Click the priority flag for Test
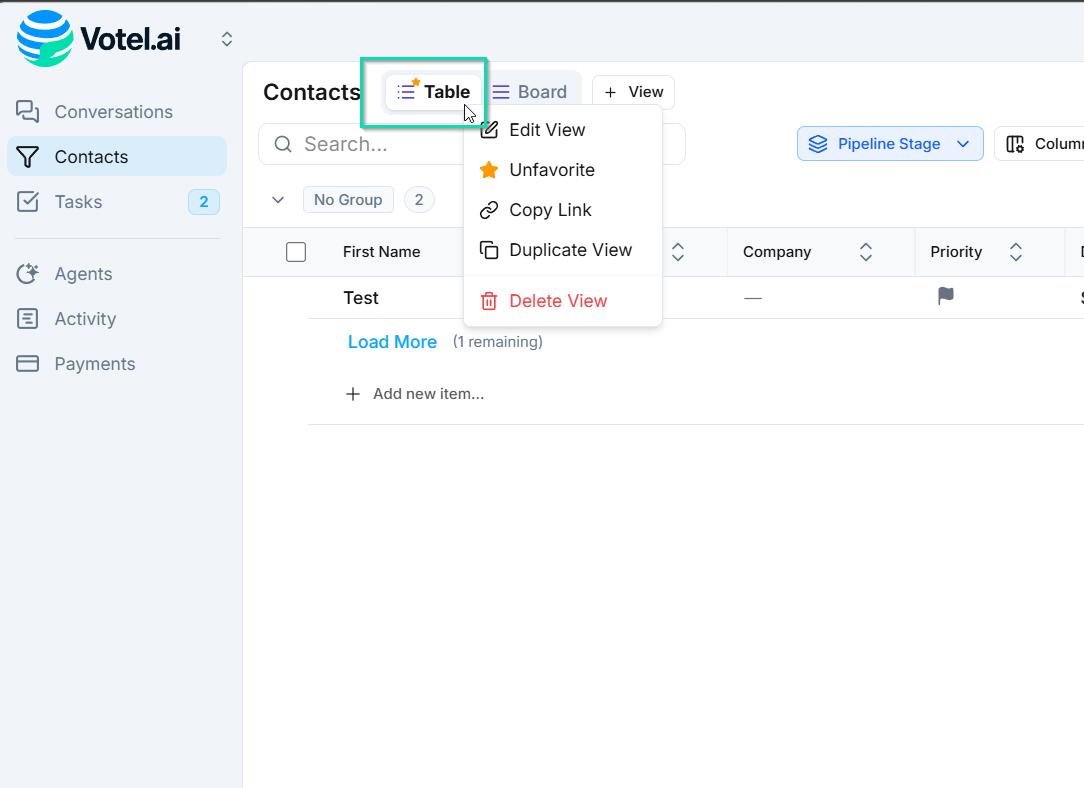Screen dimensions: 1084x788 (945, 297)
